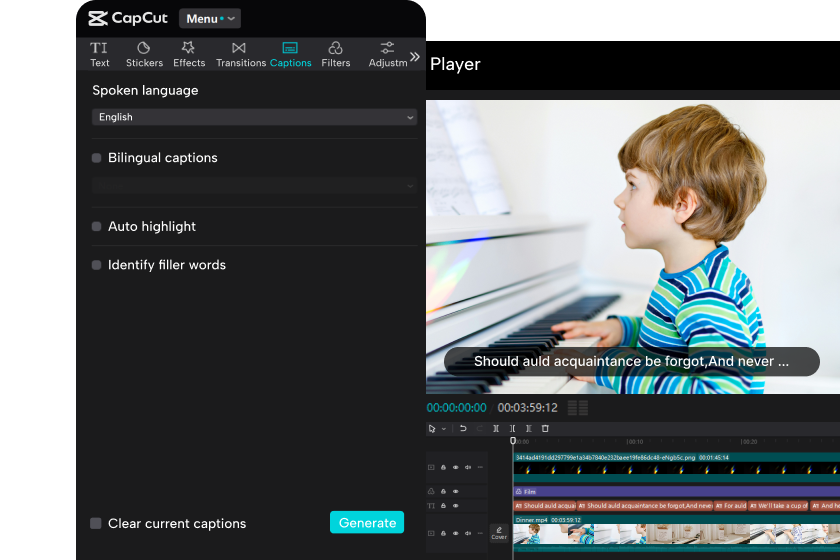Viewport: 840px width, 560px height.
Task: Select the 'We'll take a cup of' caption clip
Action: coord(778,506)
